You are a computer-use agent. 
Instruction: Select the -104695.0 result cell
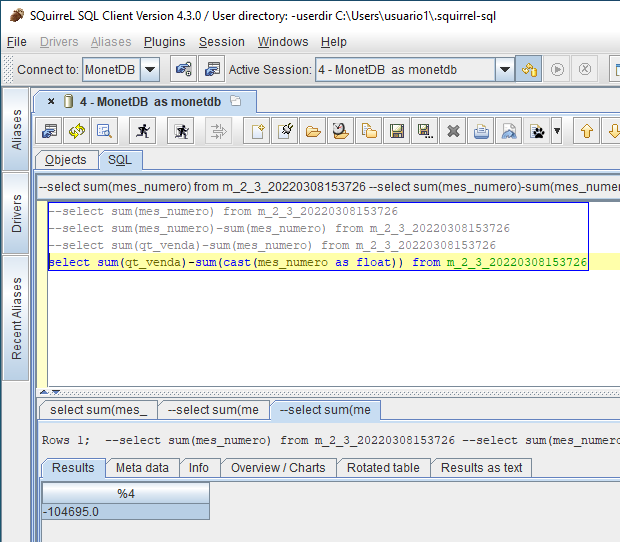tap(126, 512)
